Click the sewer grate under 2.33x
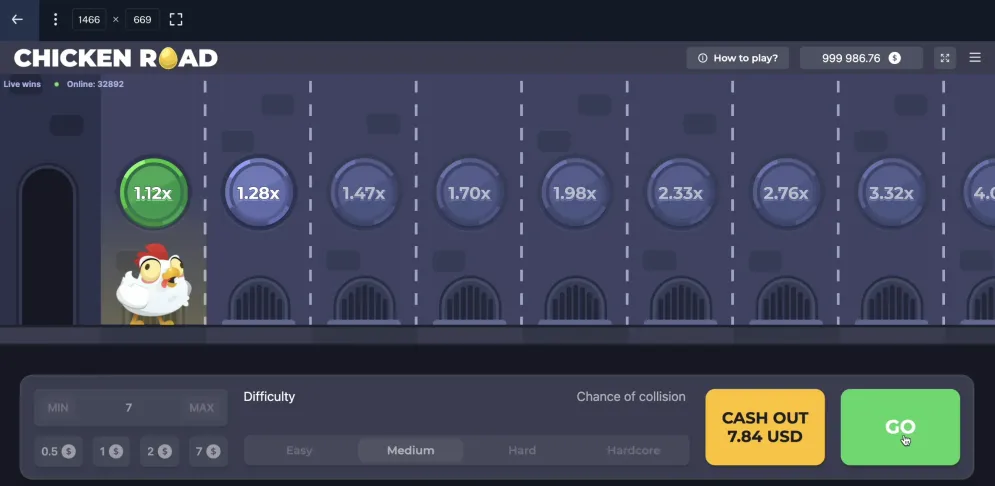Image resolution: width=995 pixels, height=486 pixels. [680, 301]
